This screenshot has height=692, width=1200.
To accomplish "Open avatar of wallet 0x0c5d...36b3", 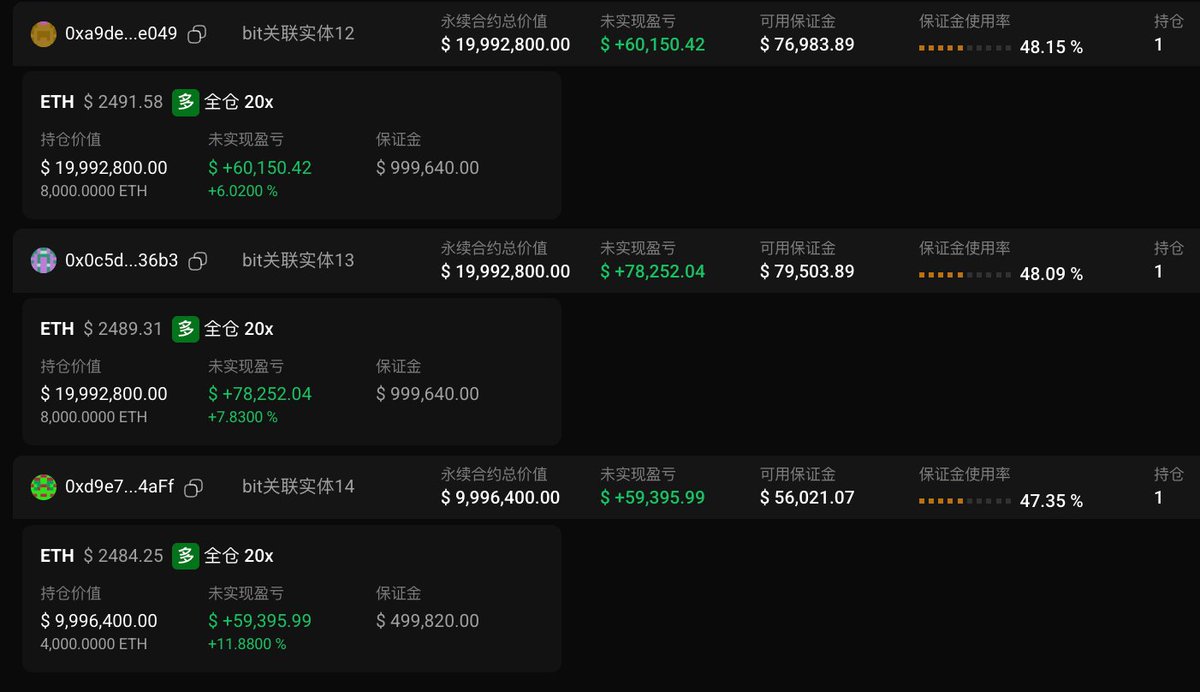I will [x=43, y=260].
